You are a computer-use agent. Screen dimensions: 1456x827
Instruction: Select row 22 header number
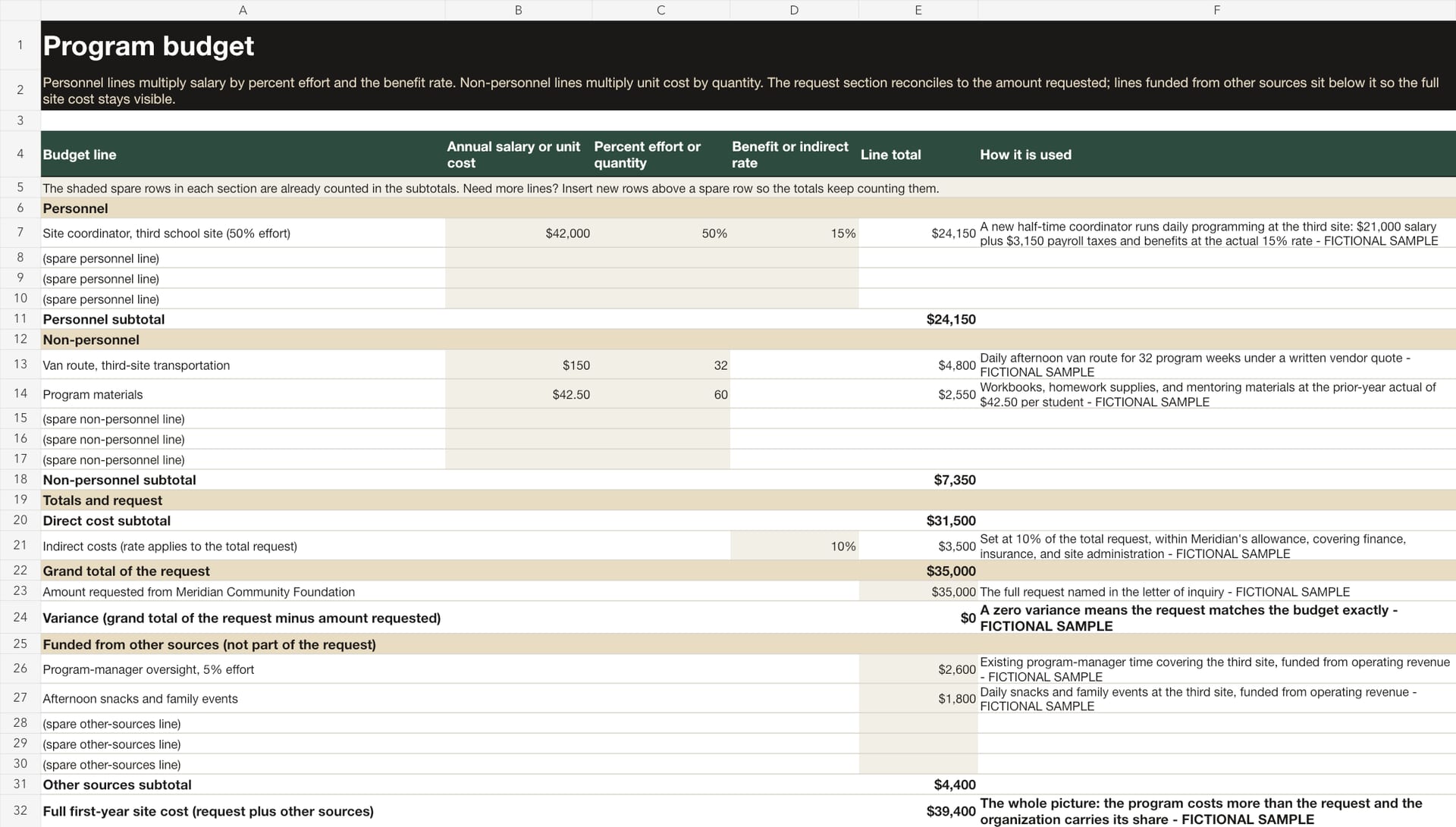(x=20, y=571)
